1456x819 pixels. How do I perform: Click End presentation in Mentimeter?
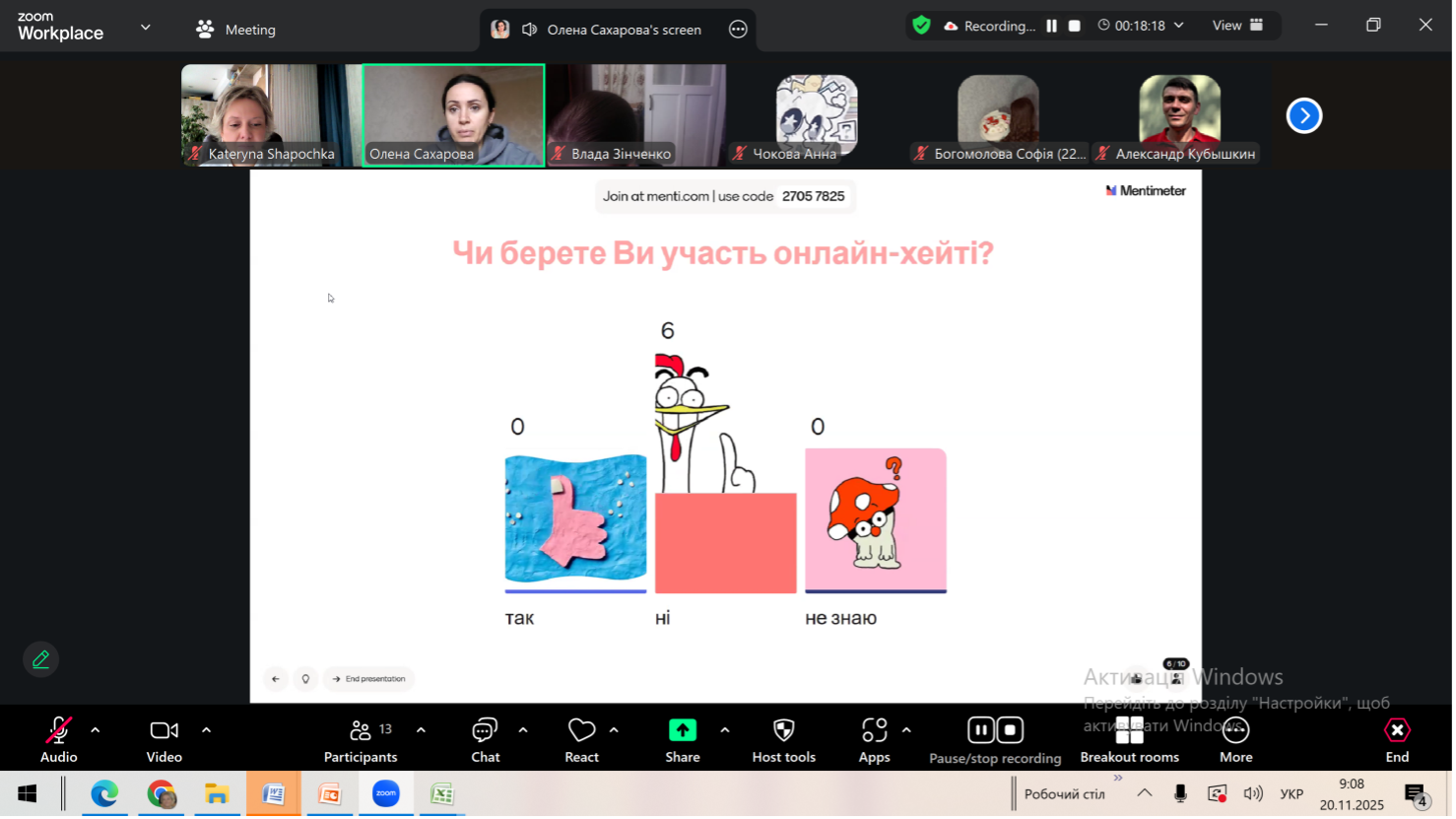(x=369, y=679)
